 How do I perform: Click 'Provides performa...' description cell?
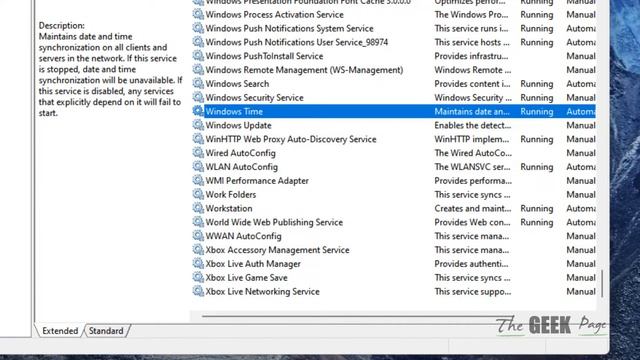473,181
